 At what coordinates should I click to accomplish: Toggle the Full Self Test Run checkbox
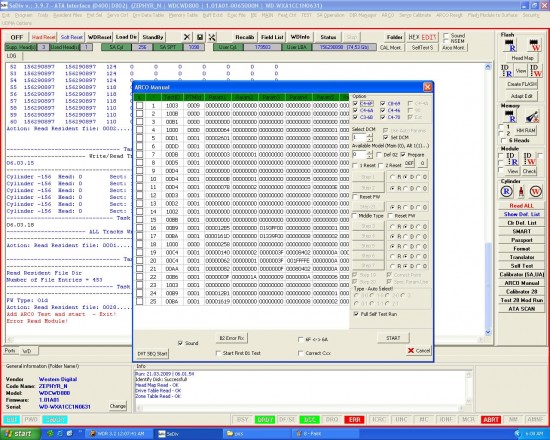(x=356, y=314)
